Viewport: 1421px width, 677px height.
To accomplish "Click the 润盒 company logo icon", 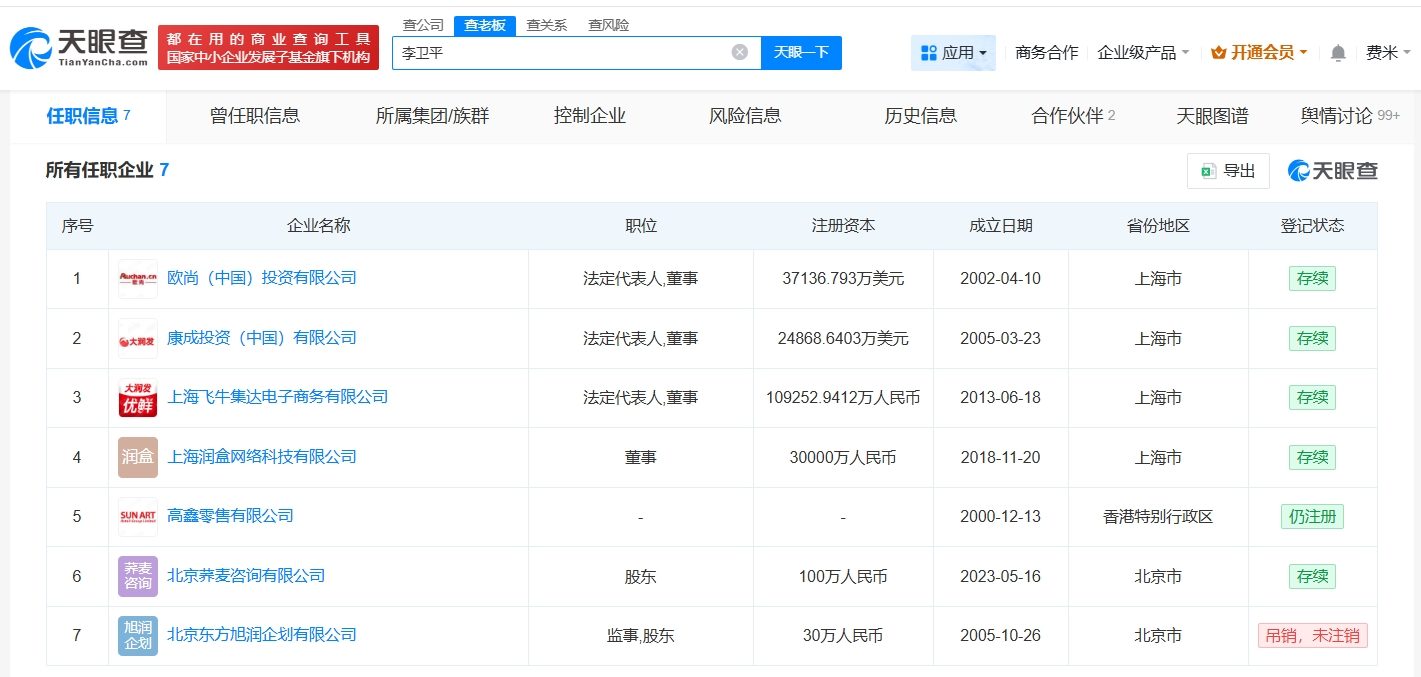I will 137,457.
